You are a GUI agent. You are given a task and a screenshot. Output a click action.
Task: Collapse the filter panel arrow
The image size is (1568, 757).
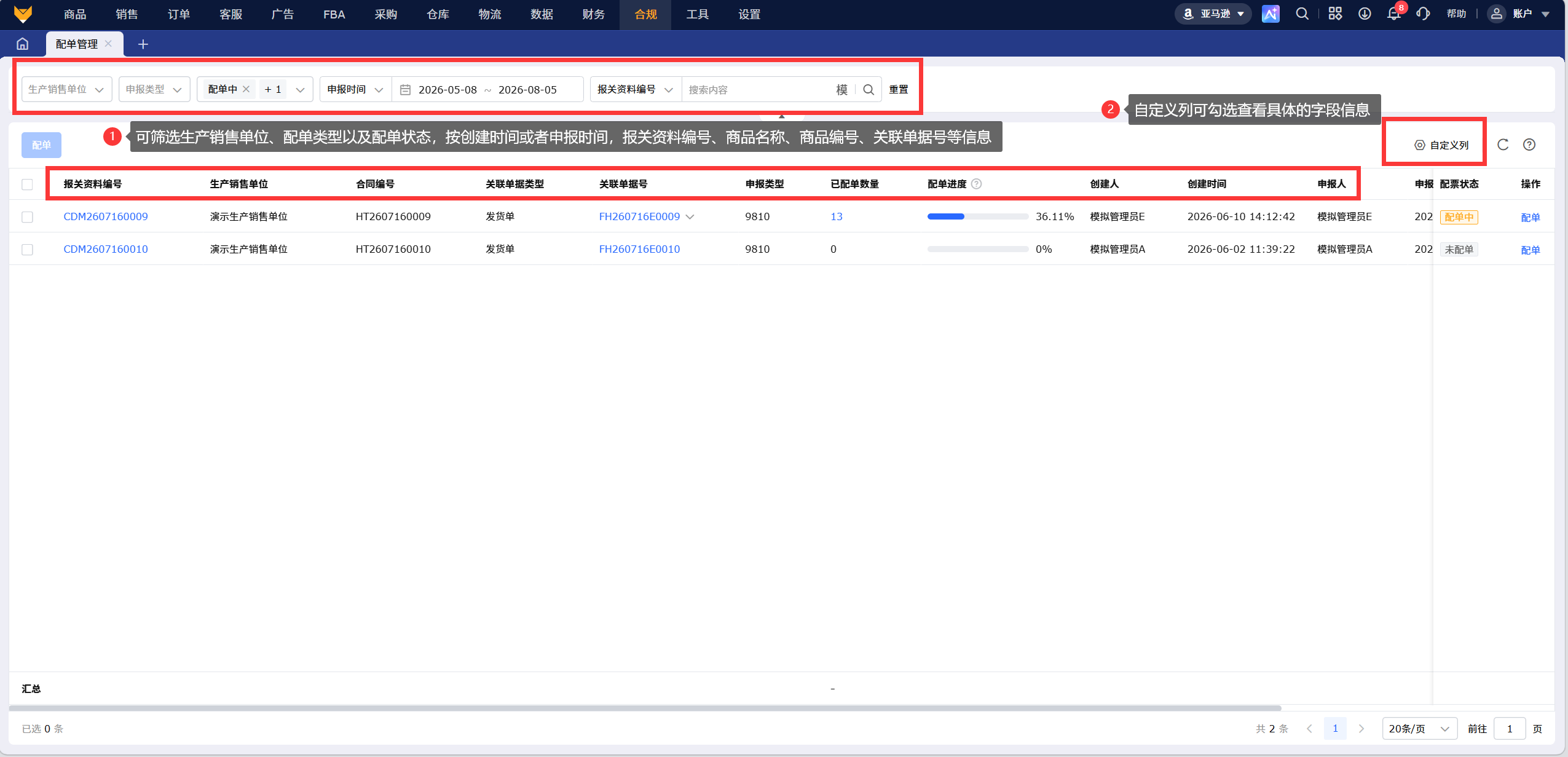click(x=781, y=116)
